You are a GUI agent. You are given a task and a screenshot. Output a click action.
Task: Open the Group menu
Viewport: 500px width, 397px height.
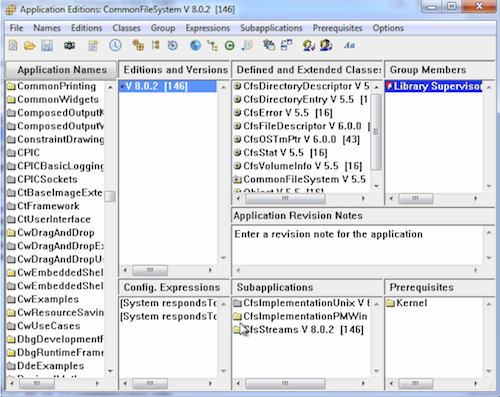[x=163, y=28]
